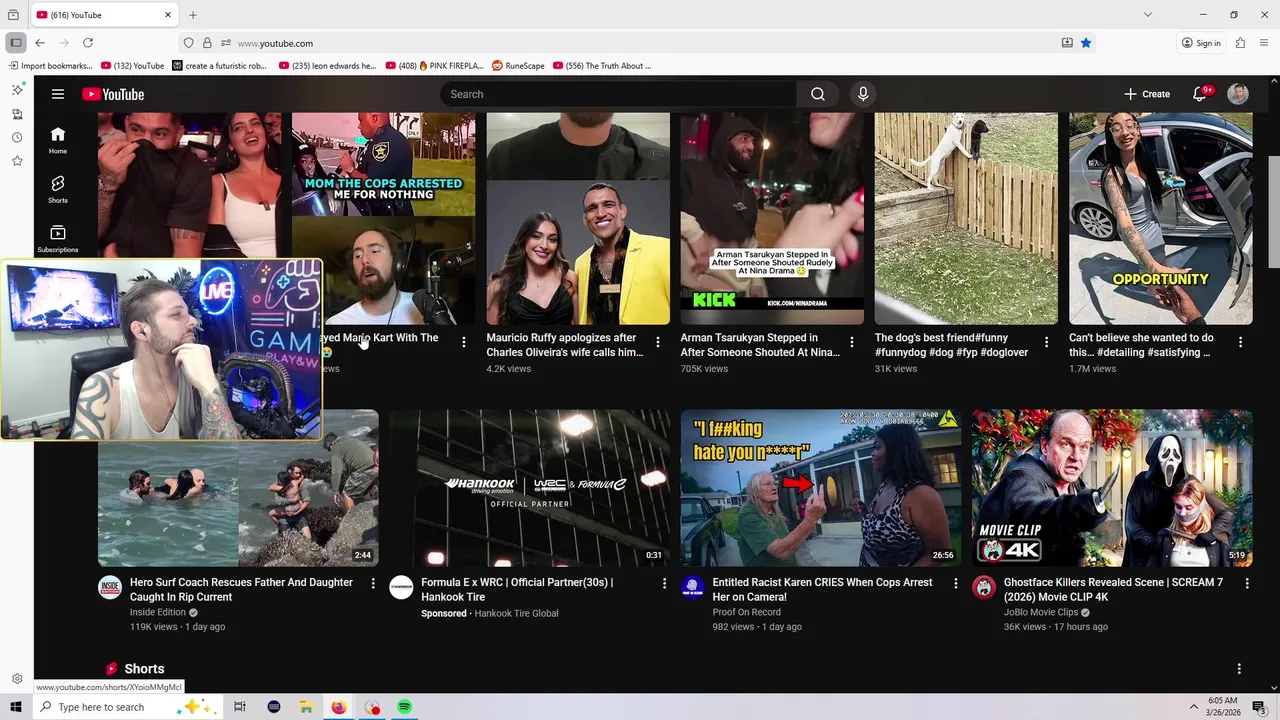Close the (616) YouTube tab
The image size is (1280, 720).
click(168, 15)
